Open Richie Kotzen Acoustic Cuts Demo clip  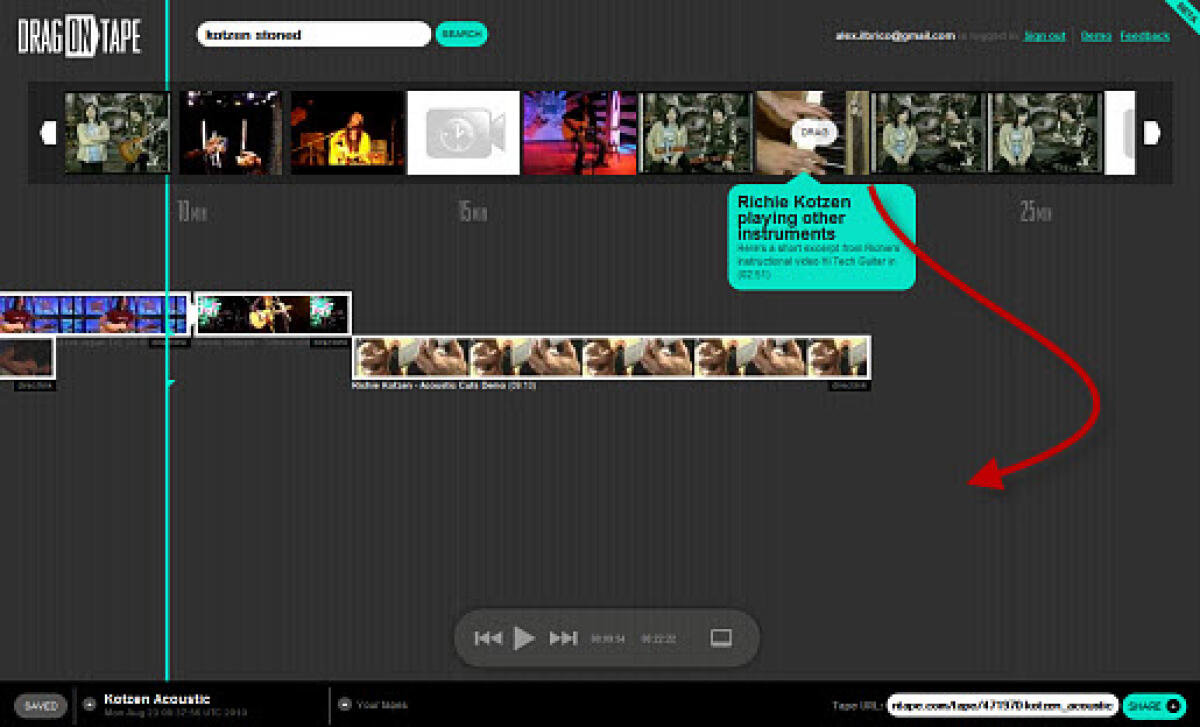[x=611, y=357]
